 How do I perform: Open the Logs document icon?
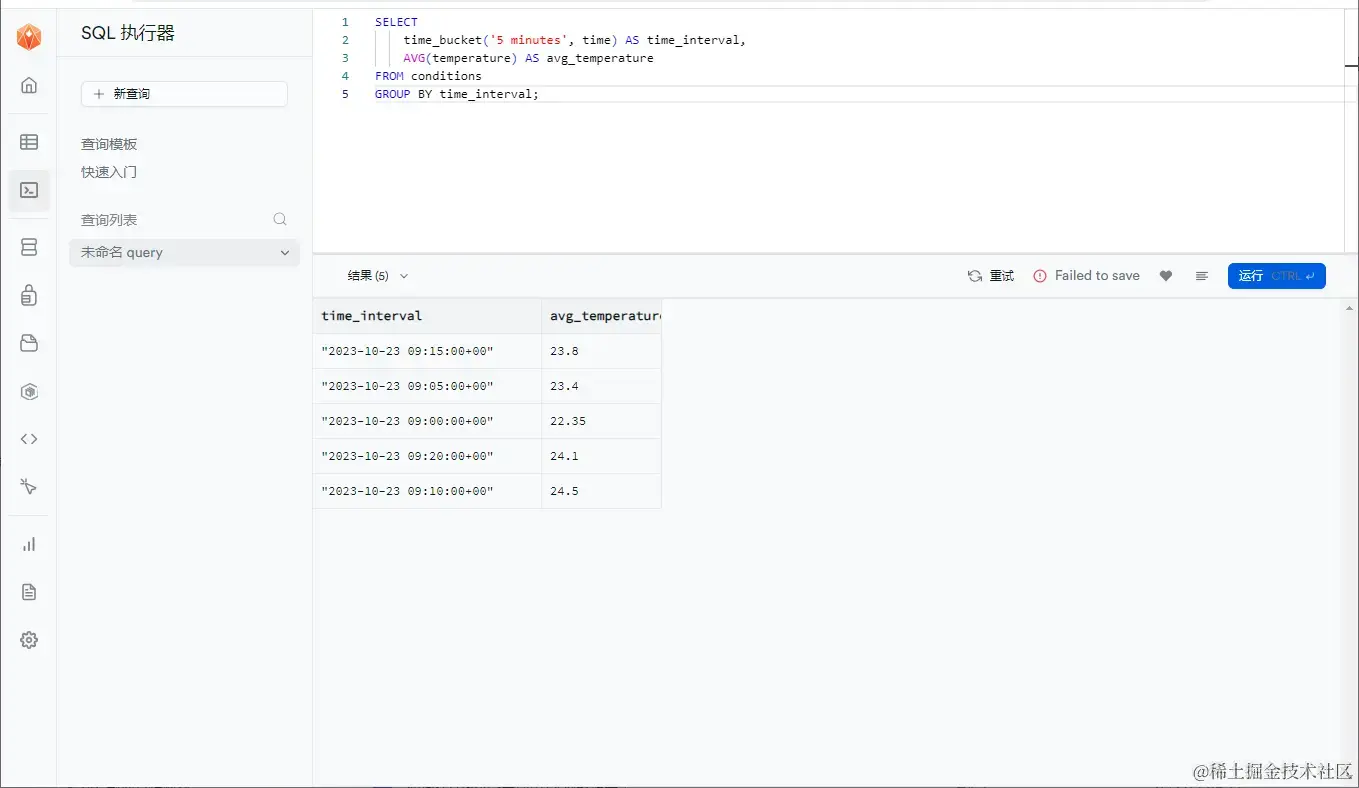click(x=29, y=592)
